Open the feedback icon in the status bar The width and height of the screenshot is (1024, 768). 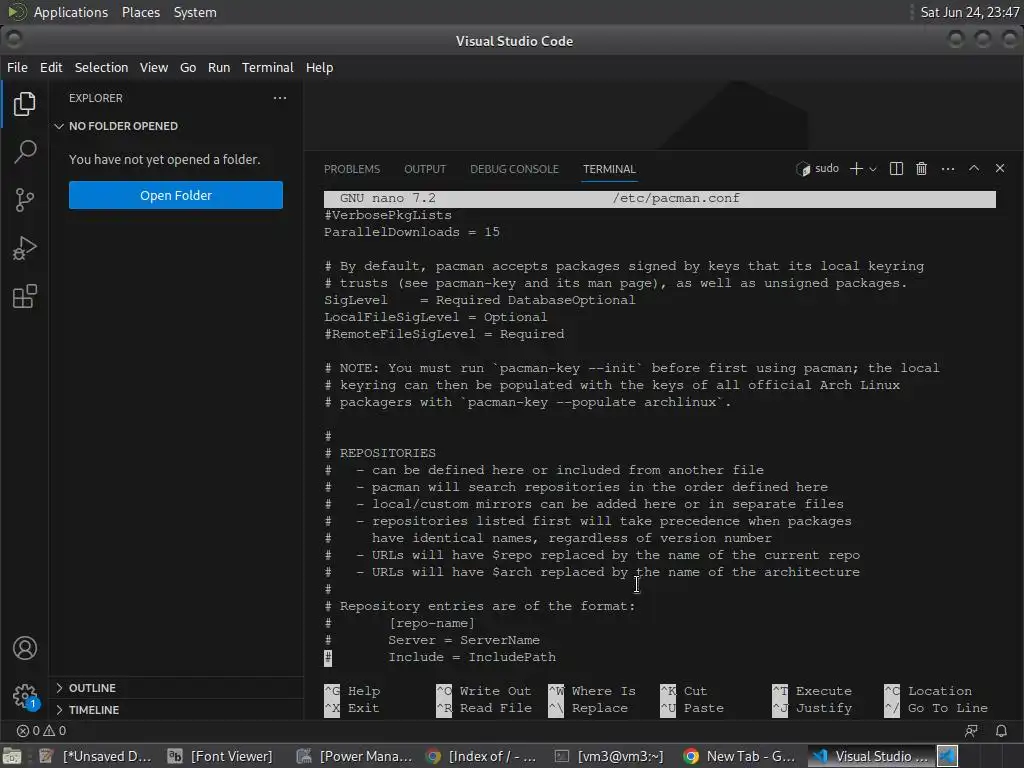[x=971, y=731]
